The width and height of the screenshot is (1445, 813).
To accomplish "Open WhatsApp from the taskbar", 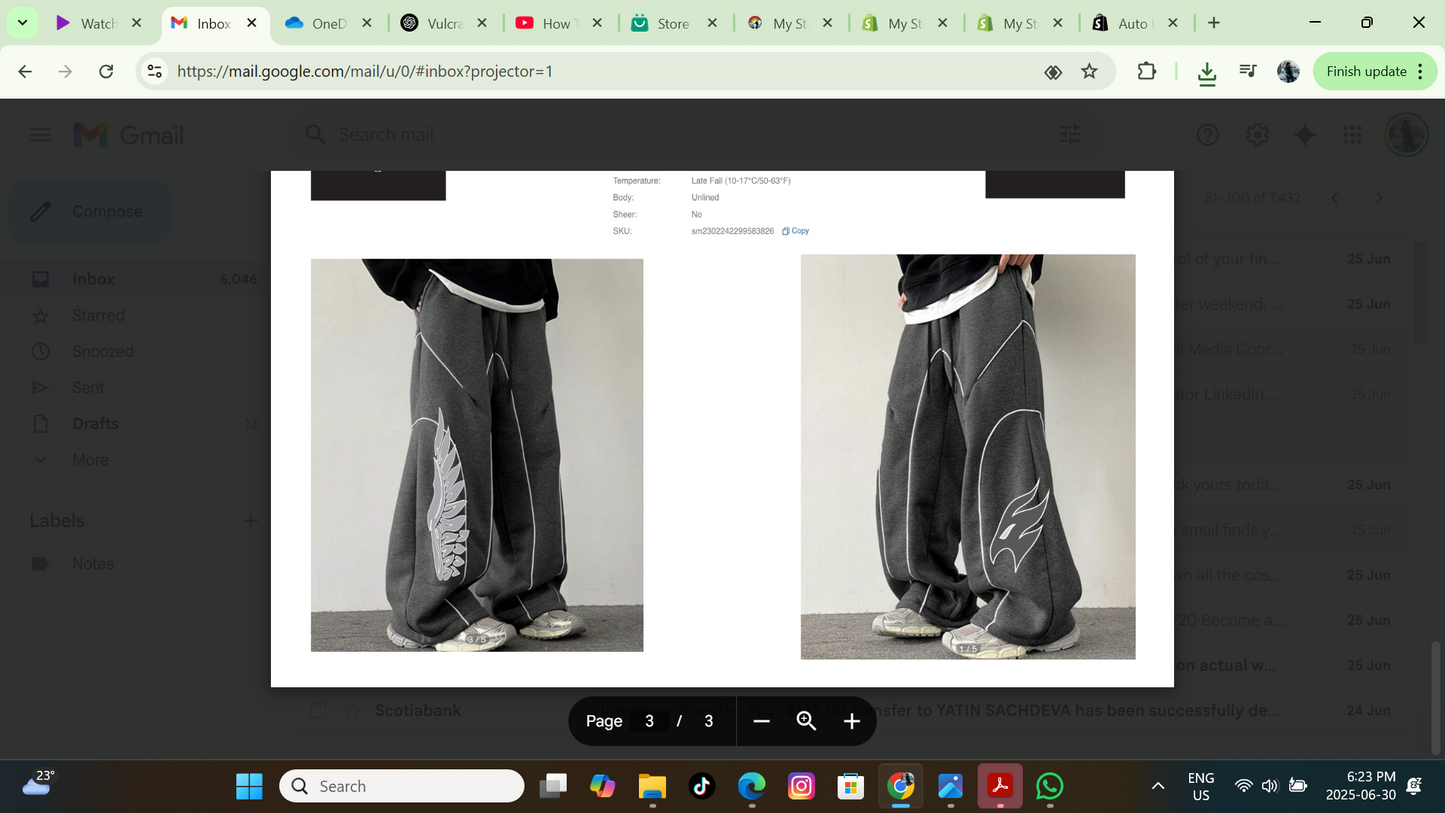I will [x=1049, y=786].
